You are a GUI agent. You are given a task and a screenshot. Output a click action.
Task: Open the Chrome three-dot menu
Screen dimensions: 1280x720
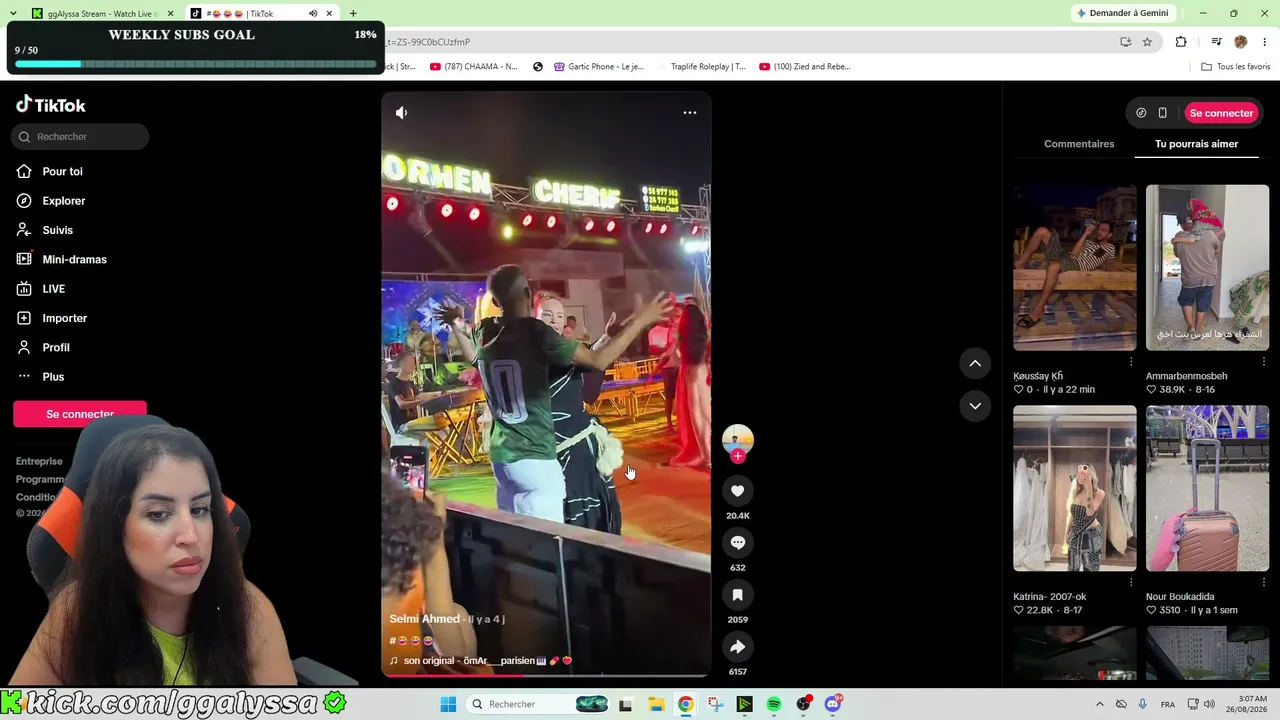click(1265, 42)
